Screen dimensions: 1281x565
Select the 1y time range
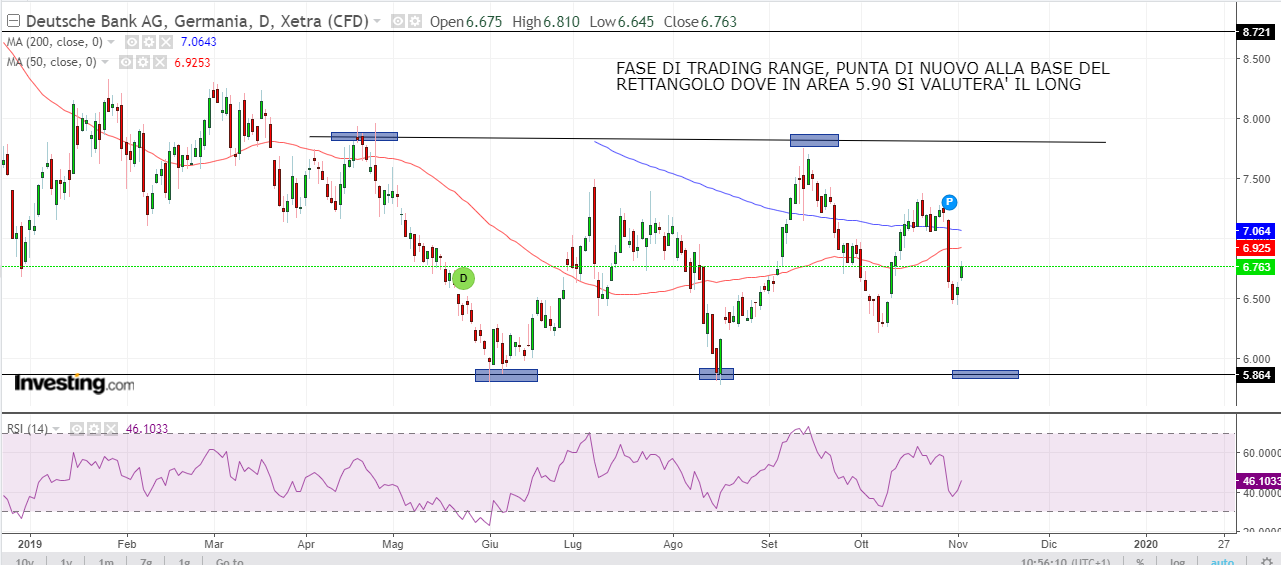(x=66, y=560)
